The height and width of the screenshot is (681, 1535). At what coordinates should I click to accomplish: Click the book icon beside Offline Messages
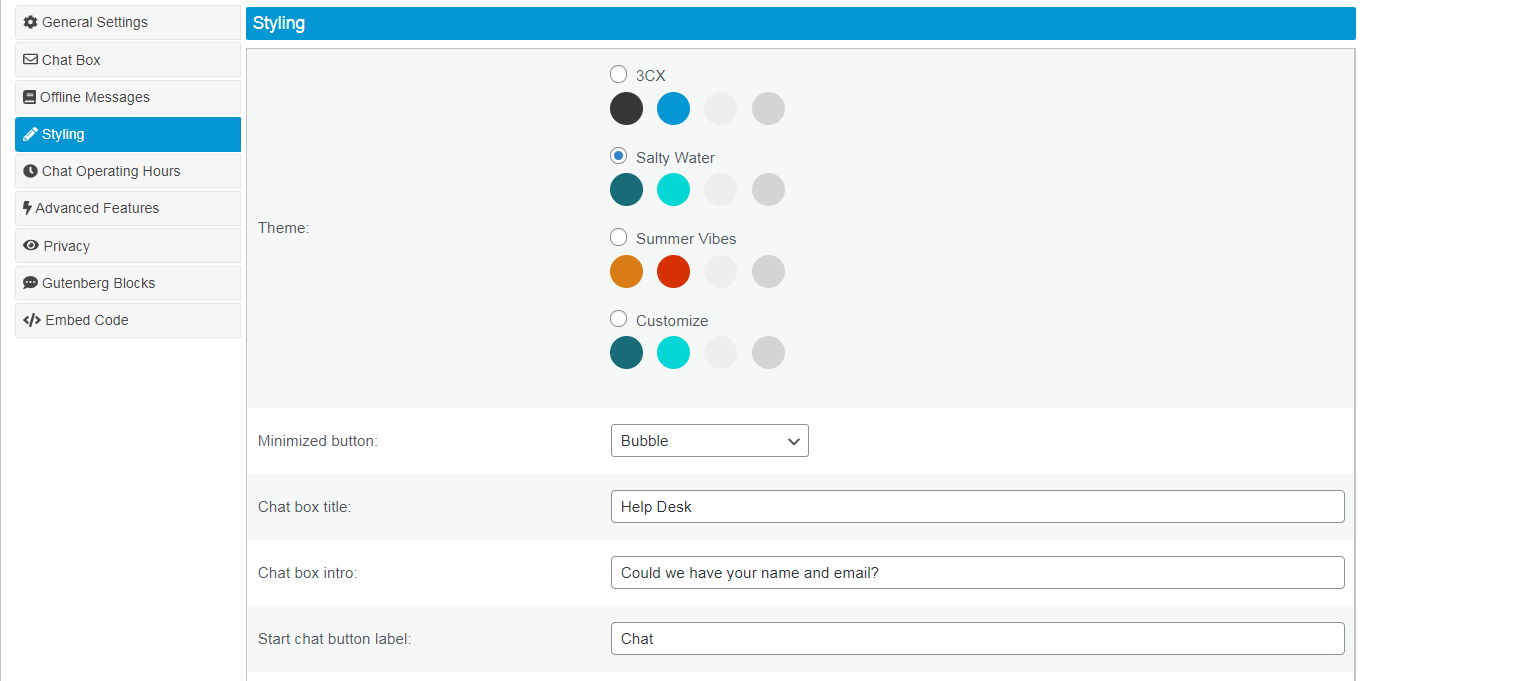click(29, 97)
